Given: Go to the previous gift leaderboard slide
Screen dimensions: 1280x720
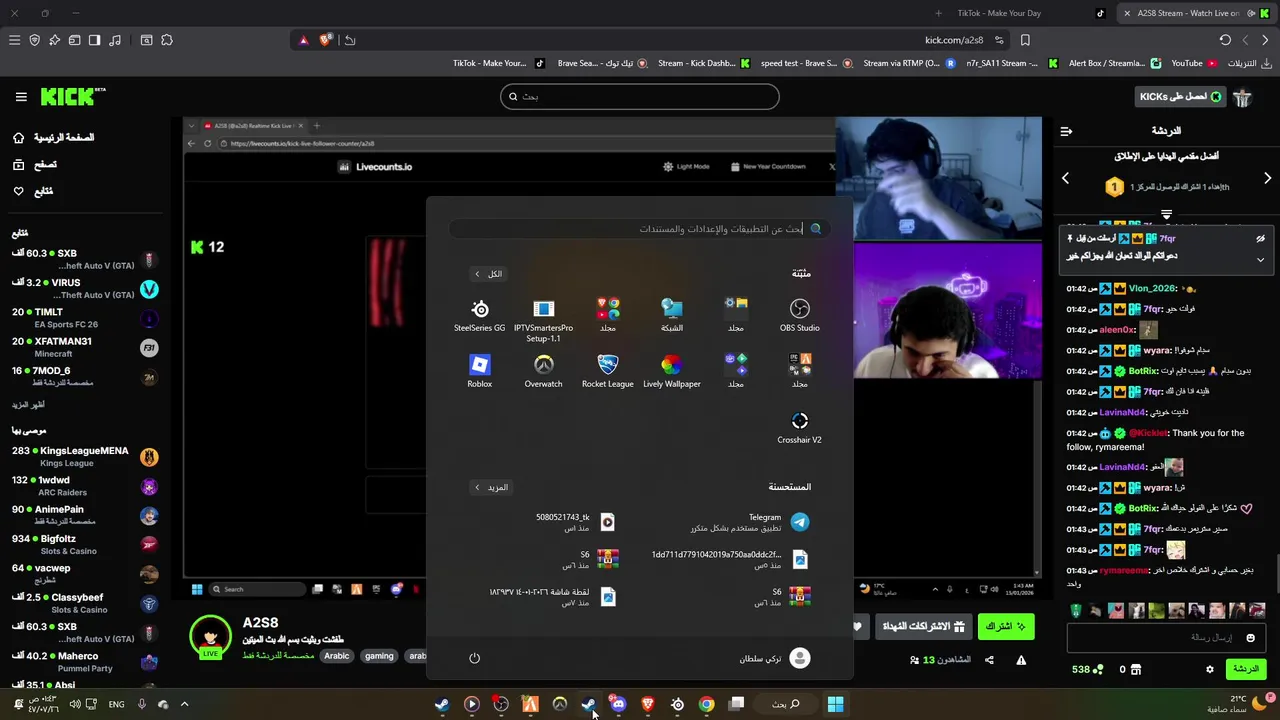Looking at the screenshot, I should click(1065, 178).
